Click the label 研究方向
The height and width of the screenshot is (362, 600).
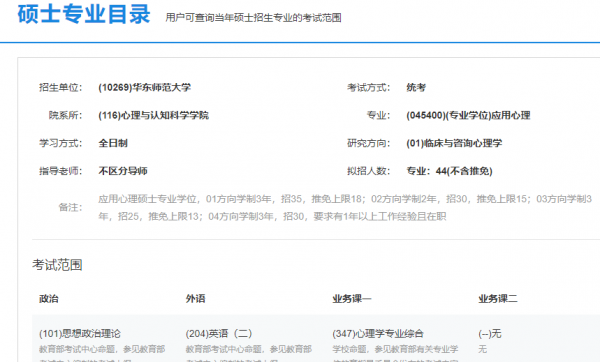368,143
